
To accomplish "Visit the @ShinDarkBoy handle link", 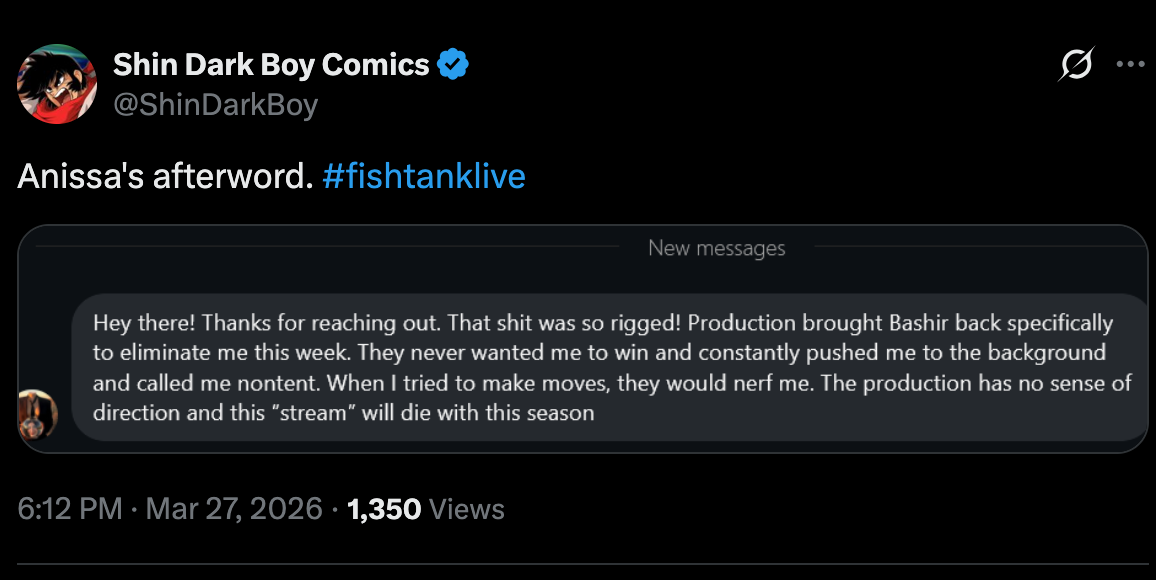I will [x=215, y=105].
